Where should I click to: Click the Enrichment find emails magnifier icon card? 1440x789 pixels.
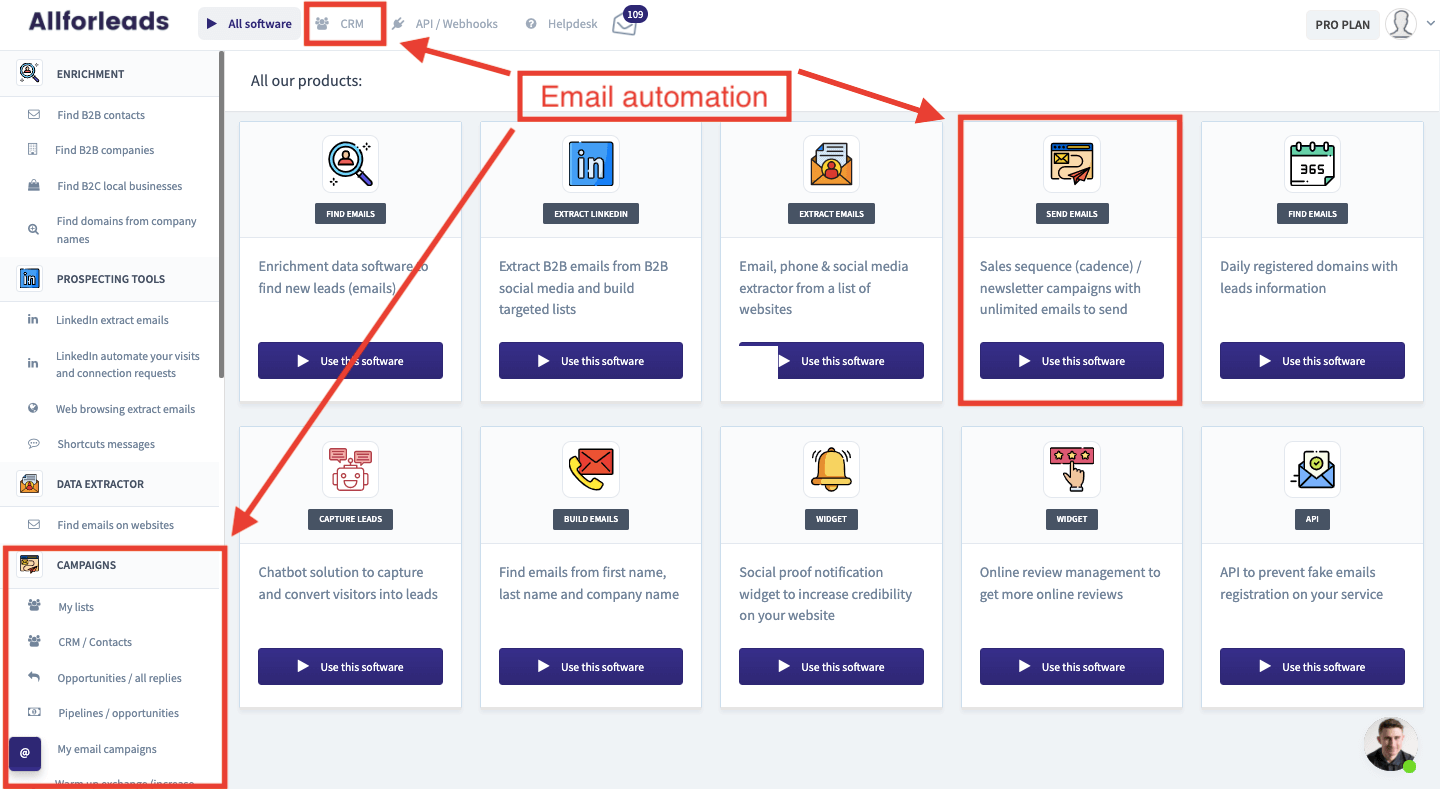tap(350, 164)
